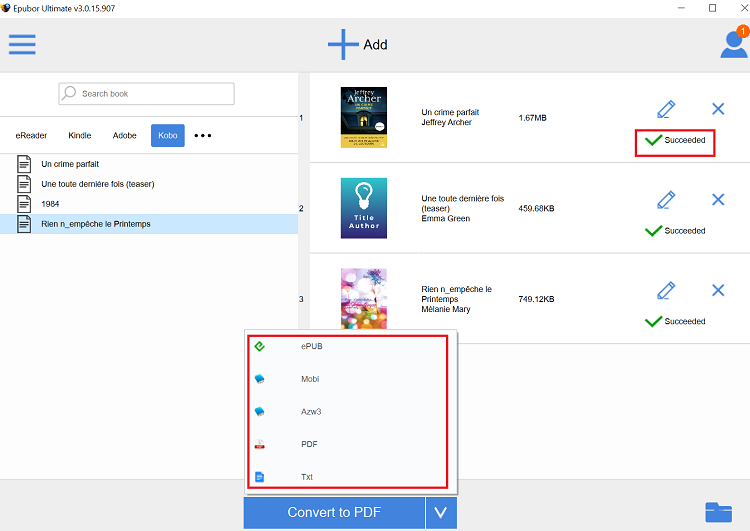Remove Un crime parfait from the list
The width and height of the screenshot is (750, 531).
coord(717,109)
